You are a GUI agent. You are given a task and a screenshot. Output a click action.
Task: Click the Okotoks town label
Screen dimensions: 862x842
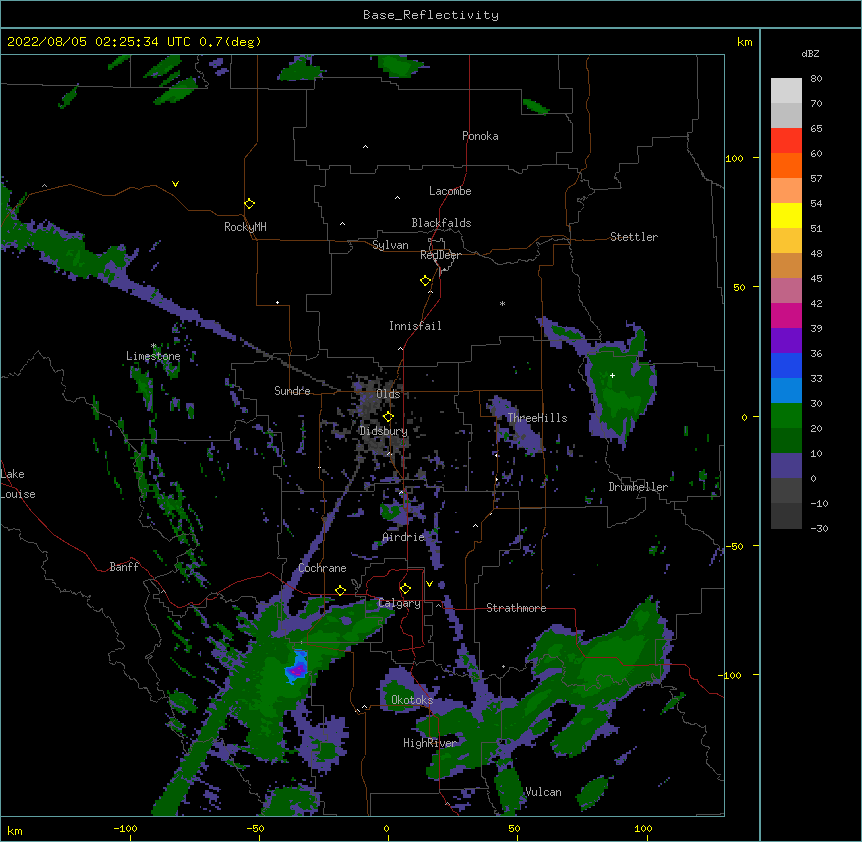[412, 700]
